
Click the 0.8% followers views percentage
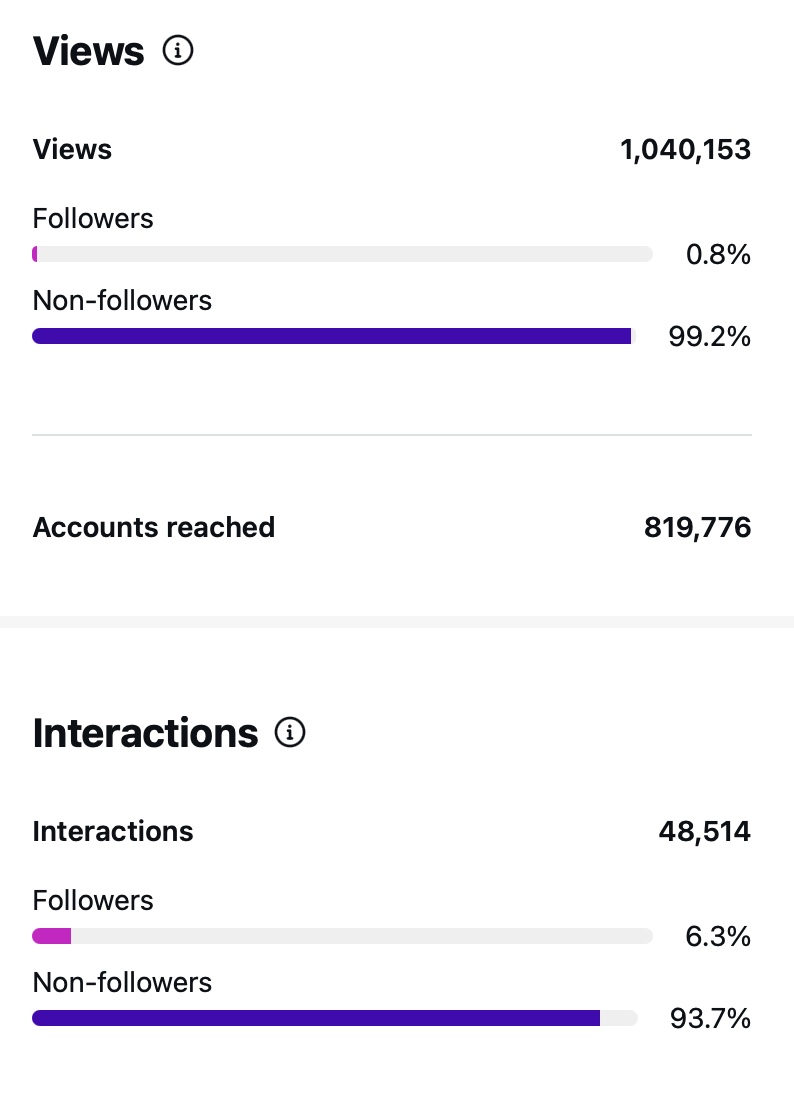pyautogui.click(x=718, y=255)
